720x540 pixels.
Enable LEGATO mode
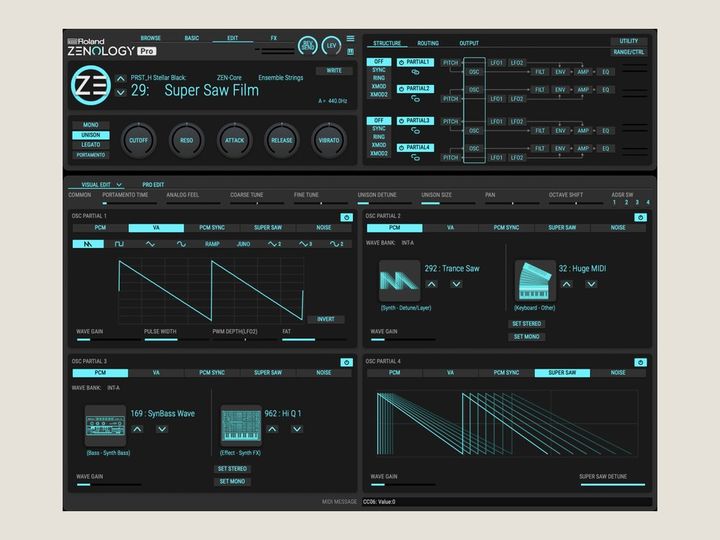point(90,145)
